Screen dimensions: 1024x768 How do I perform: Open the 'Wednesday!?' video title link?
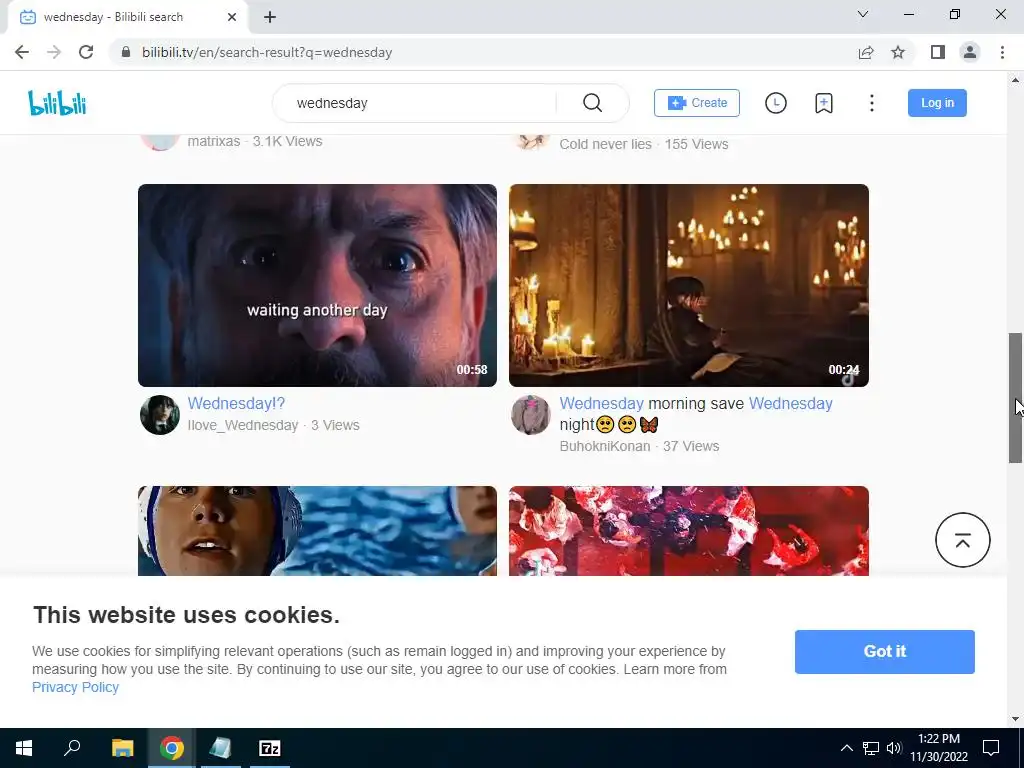click(x=236, y=404)
